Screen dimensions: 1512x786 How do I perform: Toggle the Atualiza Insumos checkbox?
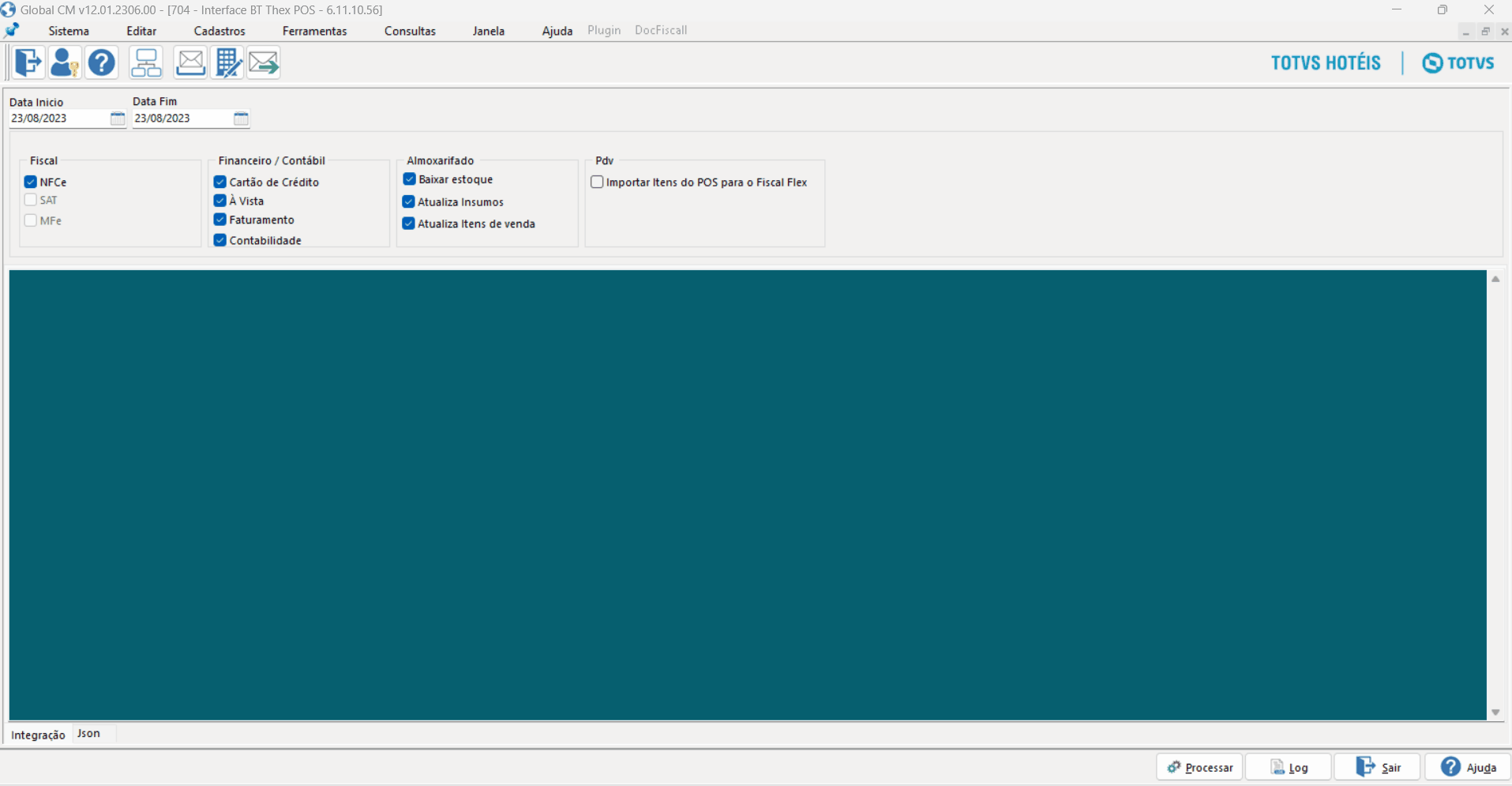click(x=409, y=201)
